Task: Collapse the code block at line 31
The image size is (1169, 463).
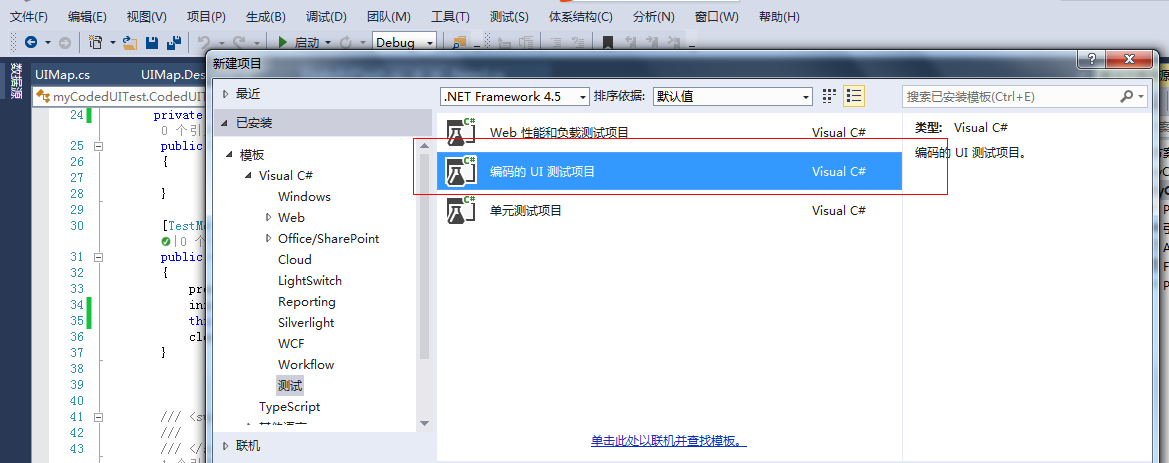Action: click(98, 256)
